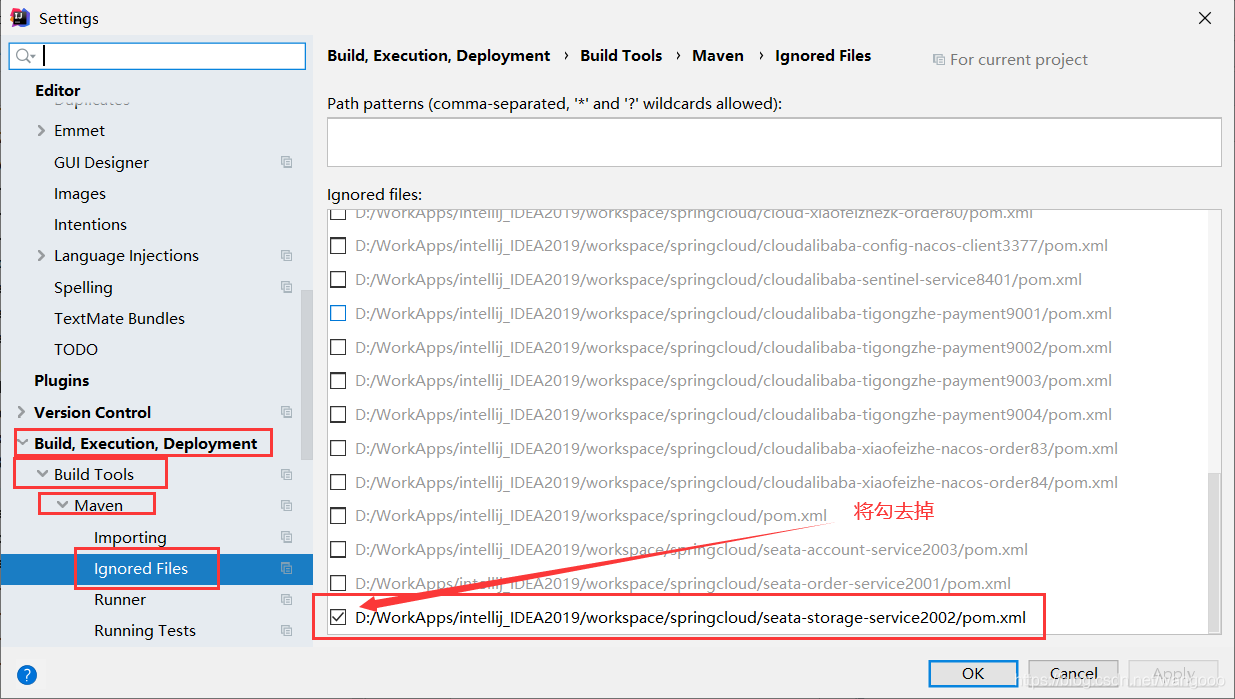Click the settings tree scrollbar
Viewport: 1235px width, 699px height.
pos(306,374)
